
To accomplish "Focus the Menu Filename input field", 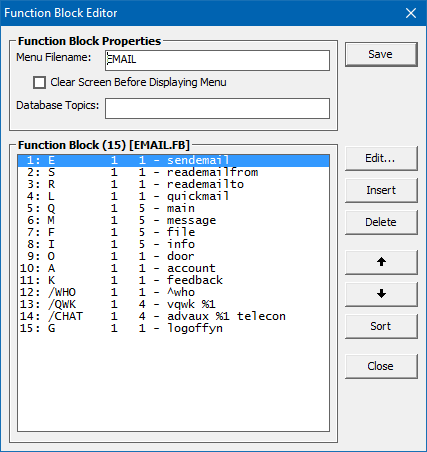I will 217,60.
